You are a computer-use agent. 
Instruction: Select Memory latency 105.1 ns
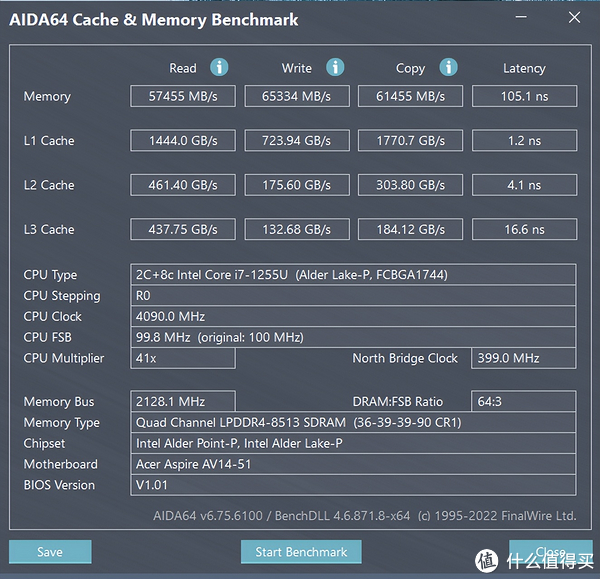(524, 96)
